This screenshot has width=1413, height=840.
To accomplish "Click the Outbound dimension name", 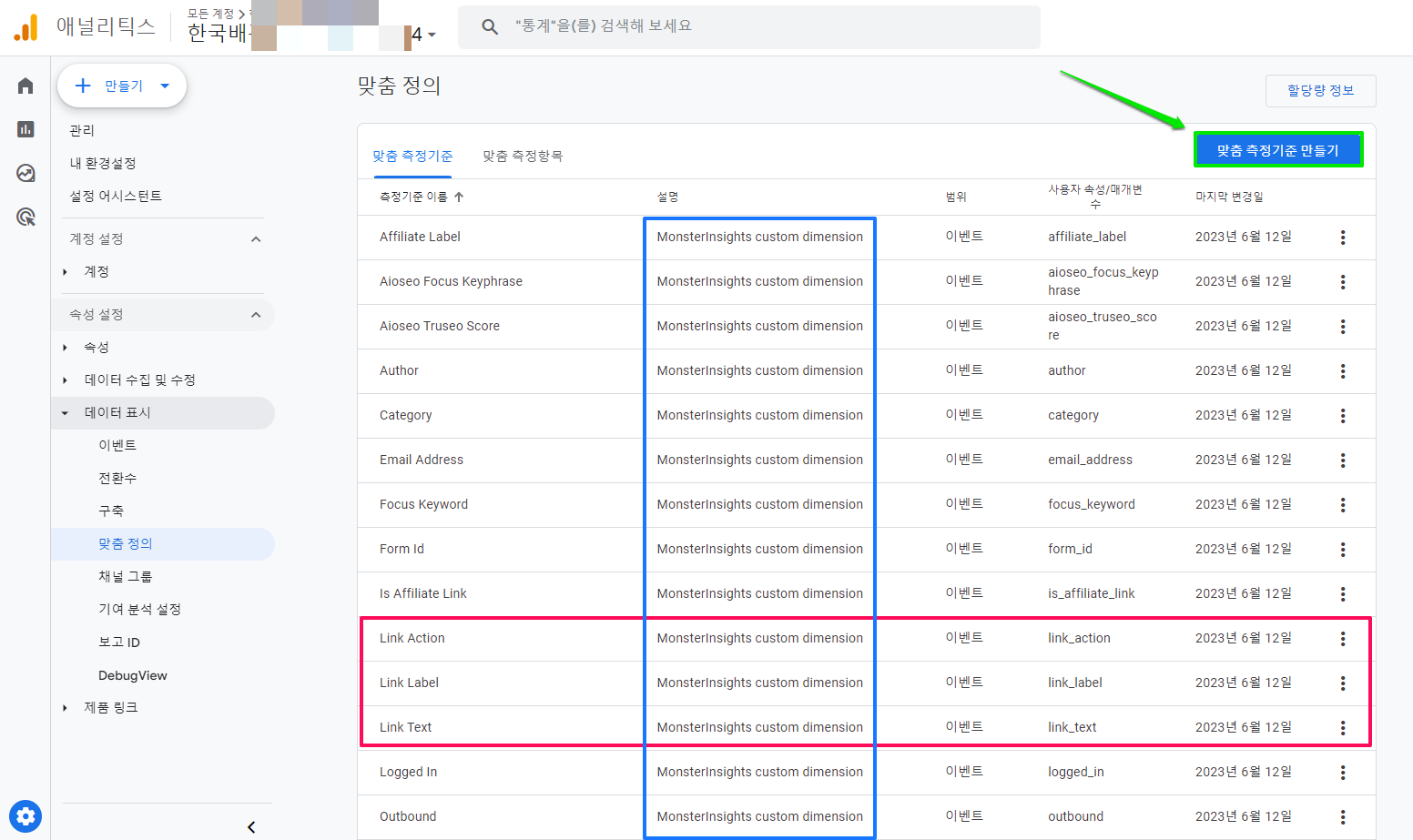I will (x=408, y=816).
